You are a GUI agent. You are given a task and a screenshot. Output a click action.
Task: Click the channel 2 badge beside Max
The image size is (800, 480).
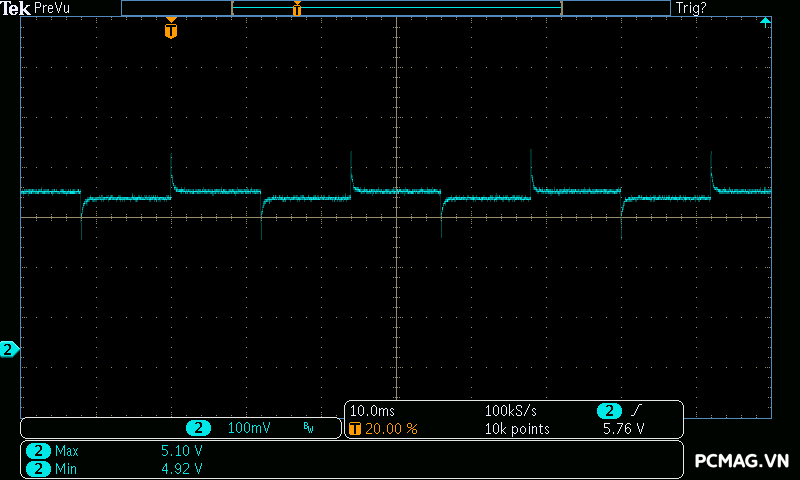[x=38, y=451]
